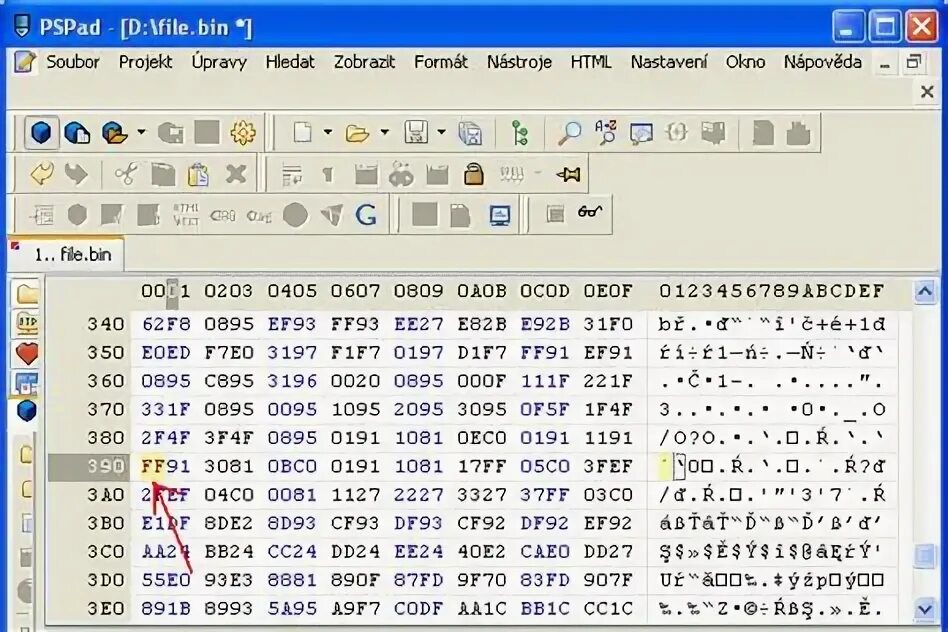The height and width of the screenshot is (632, 948).
Task: Click the blue monitor preview icon
Action: [499, 215]
